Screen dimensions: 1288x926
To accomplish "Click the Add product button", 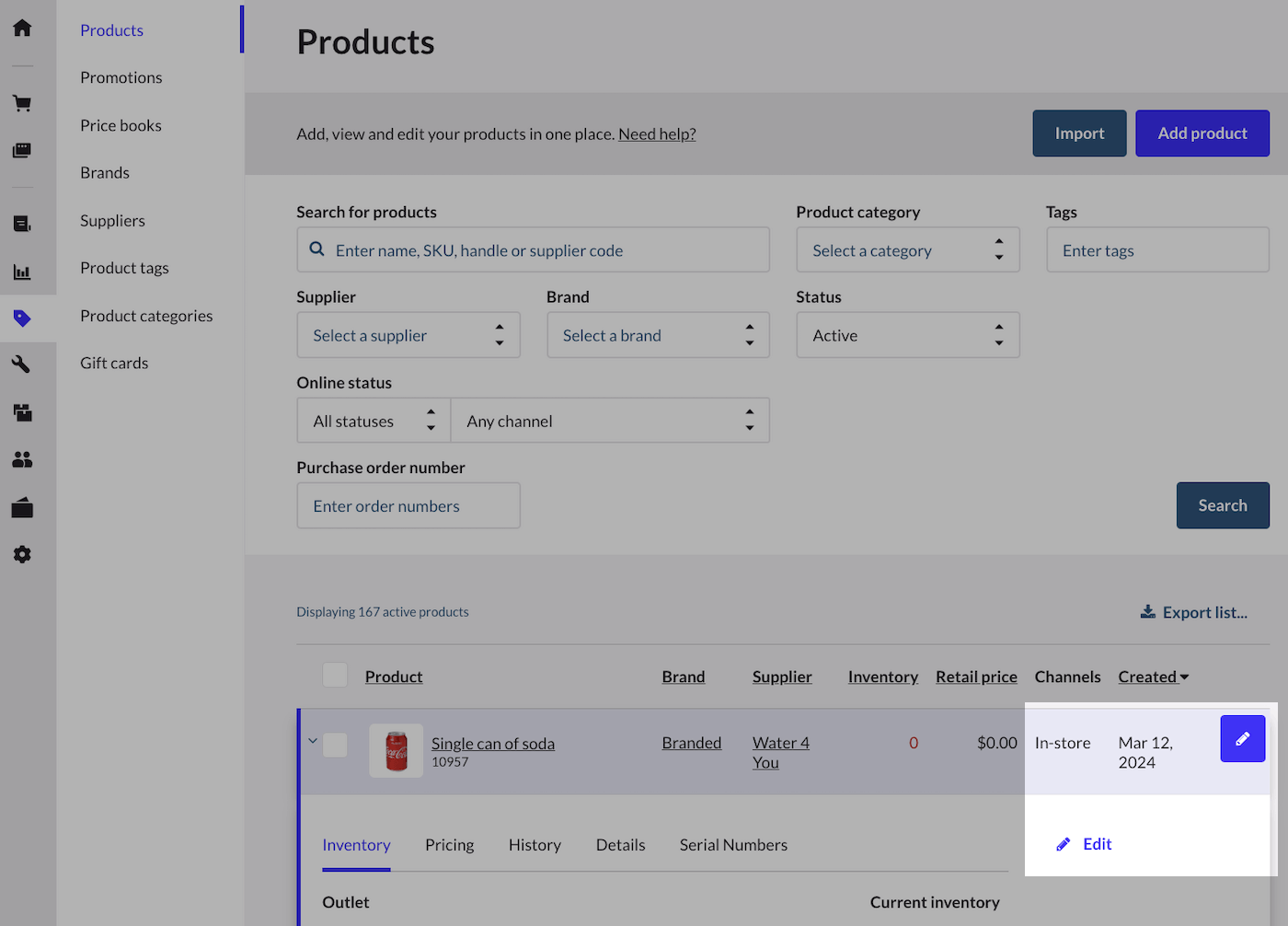I will [x=1202, y=133].
